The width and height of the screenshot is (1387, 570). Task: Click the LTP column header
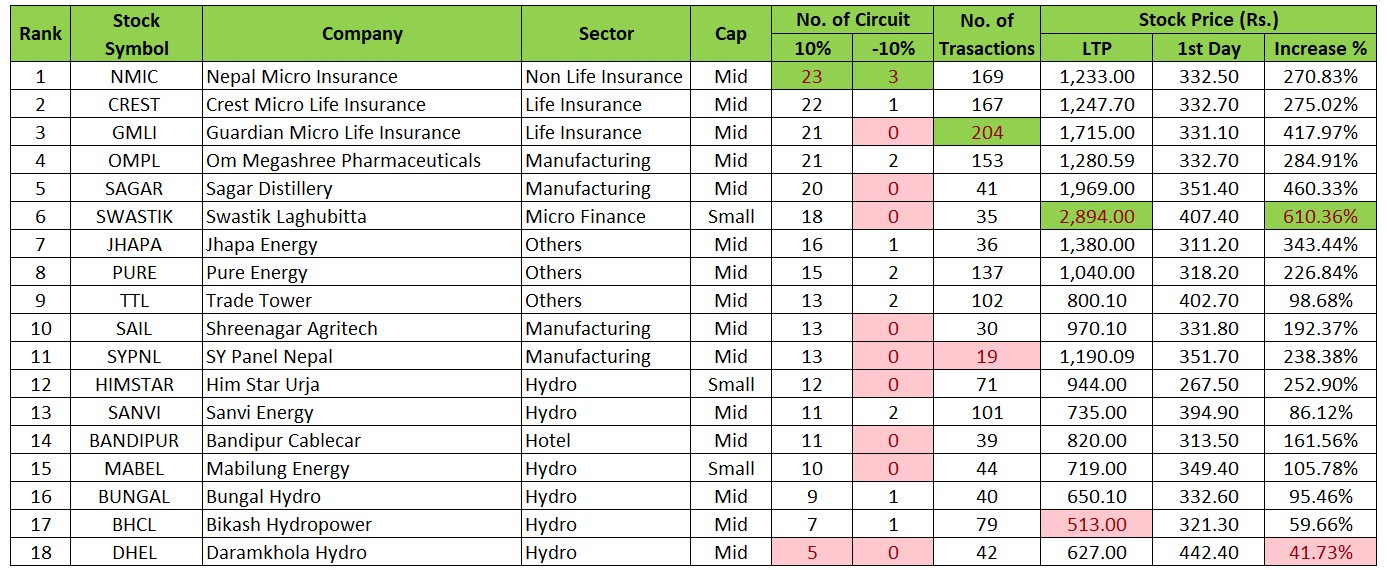[1096, 48]
